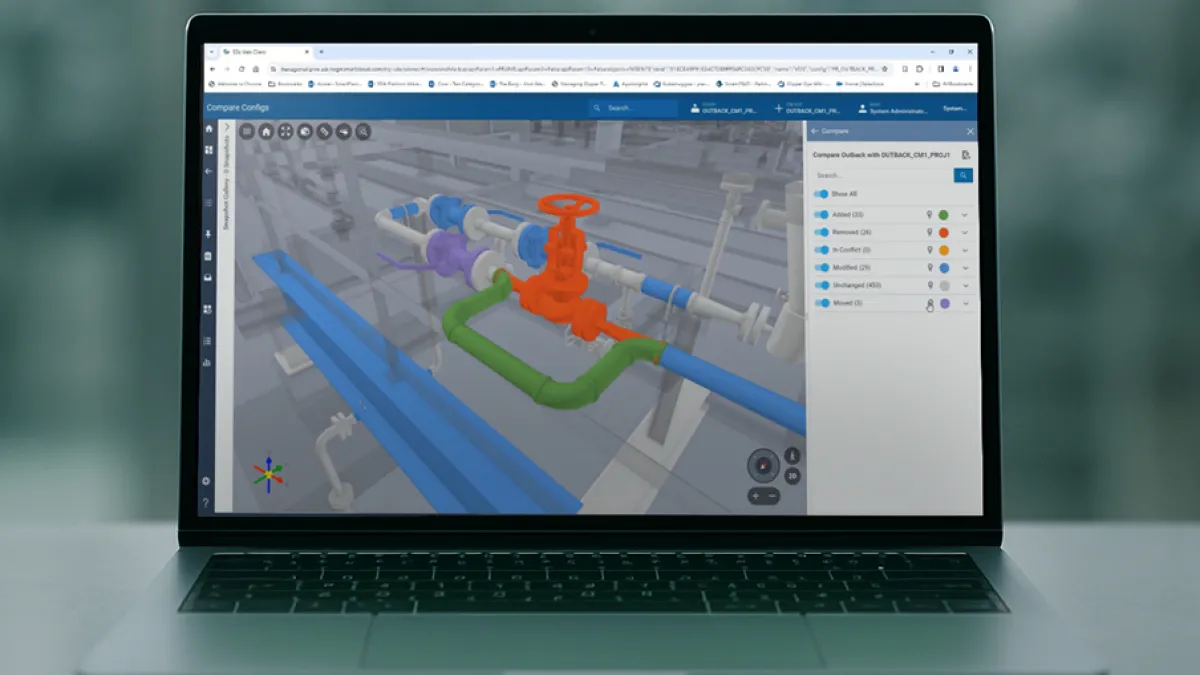Click the compass navigation widget in viewer
Screen dimensions: 1200x675
pyautogui.click(x=762, y=464)
